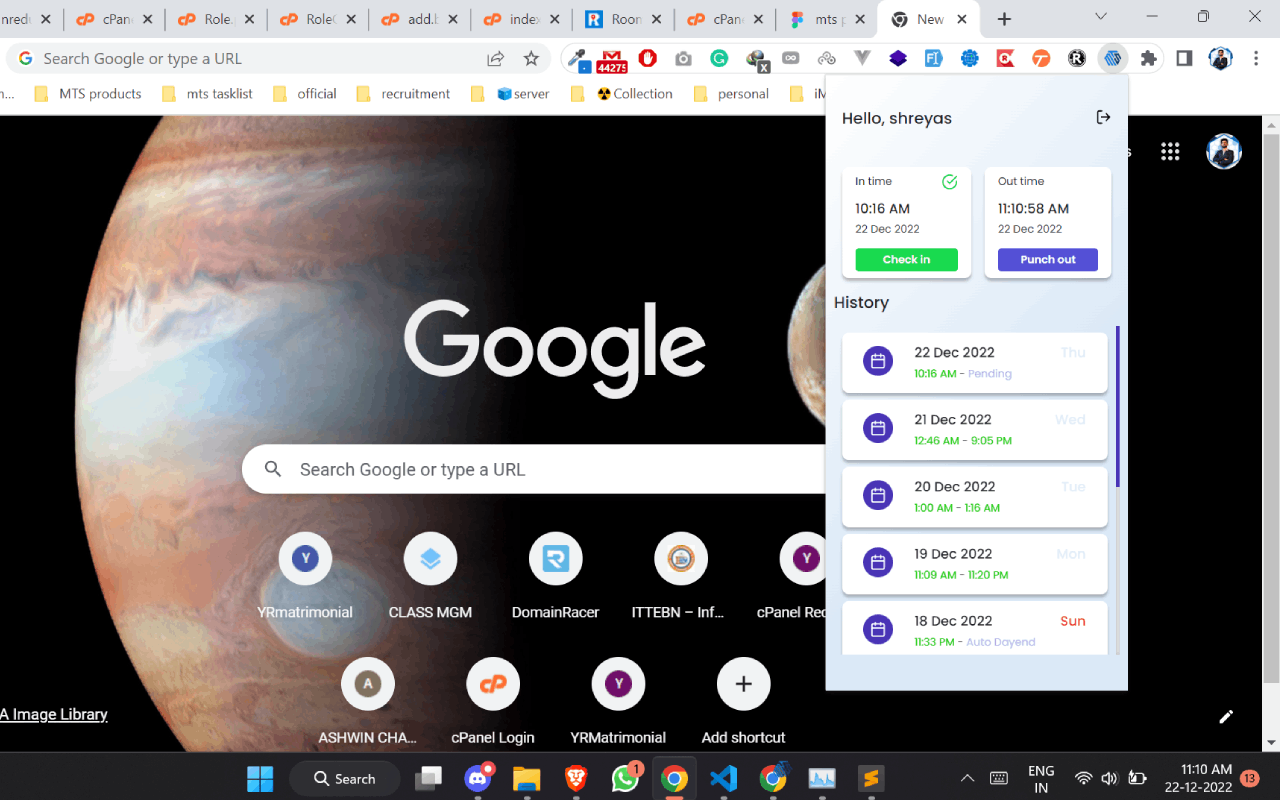Image resolution: width=1280 pixels, height=800 pixels.
Task: Click the orange T extension icon
Action: (x=1041, y=59)
